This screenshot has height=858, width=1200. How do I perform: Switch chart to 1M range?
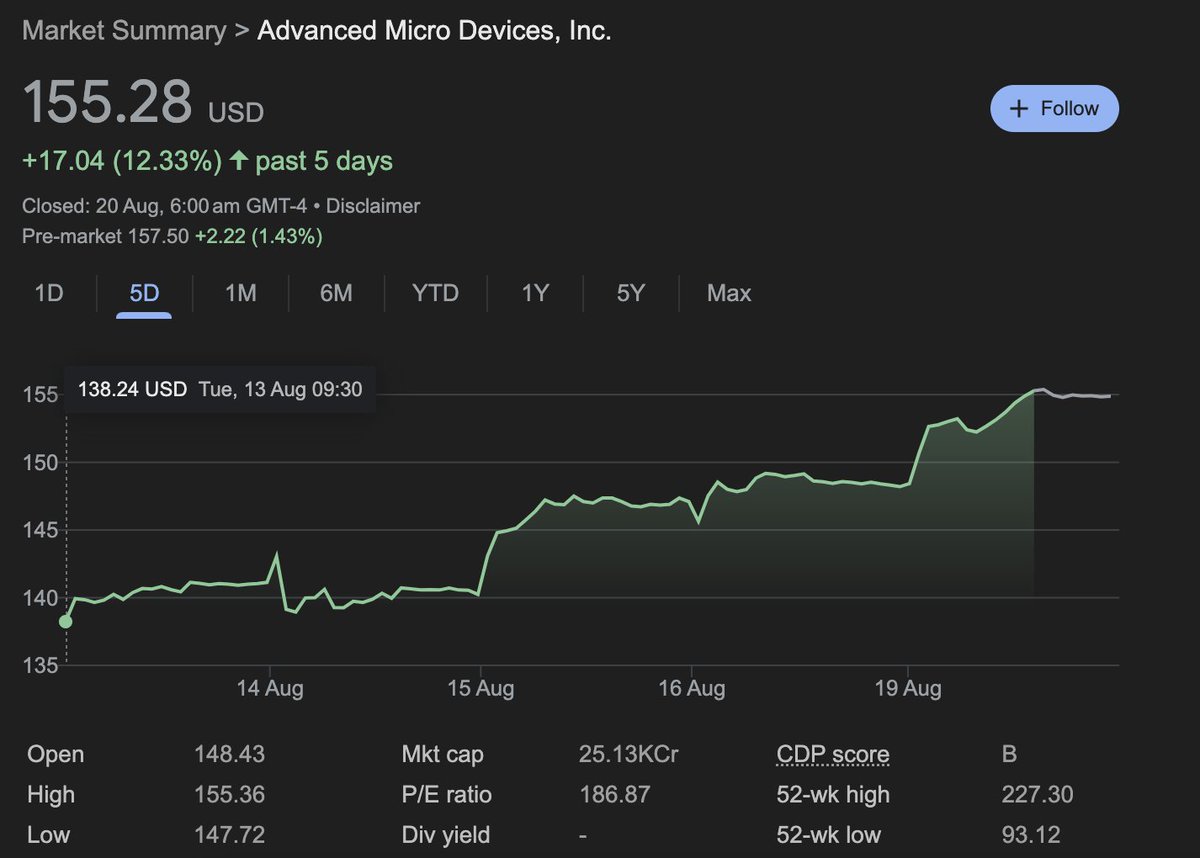[x=240, y=293]
